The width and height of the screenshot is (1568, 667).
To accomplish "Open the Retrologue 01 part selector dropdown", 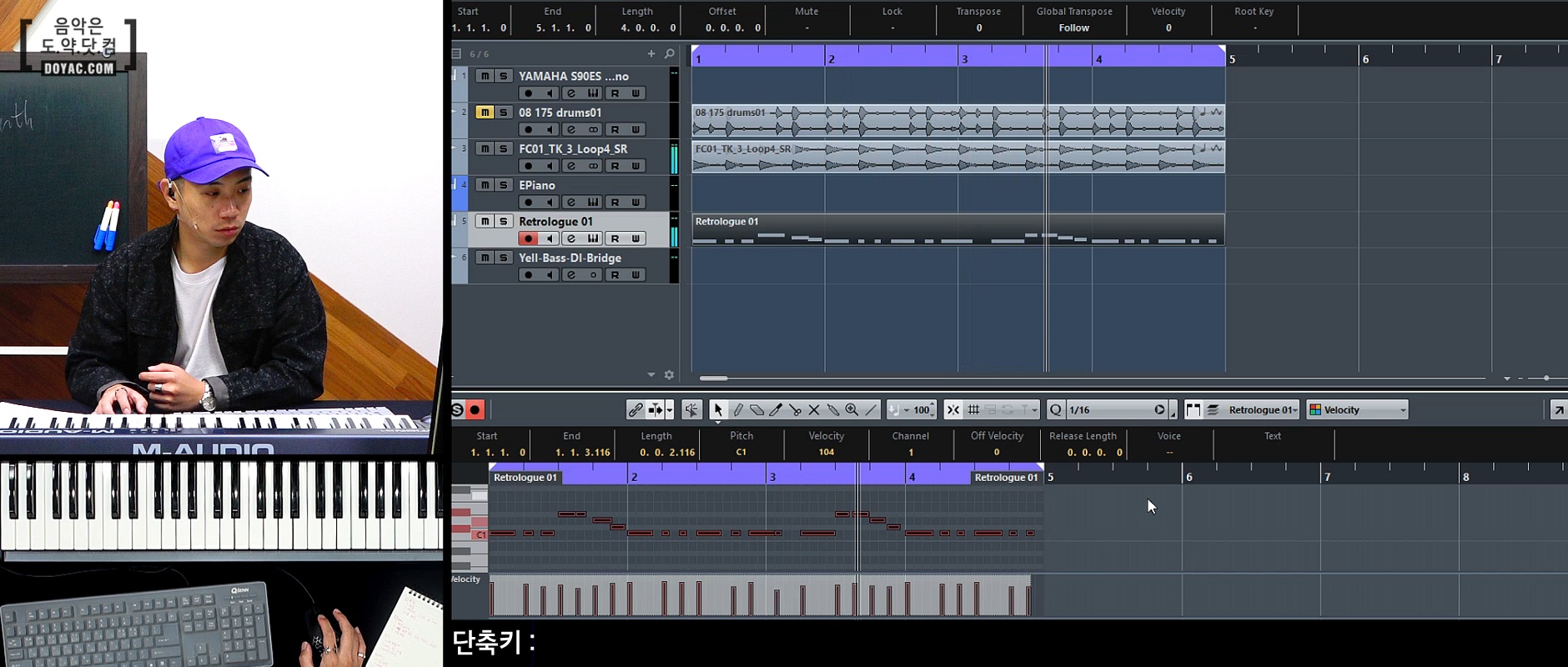I will click(x=1263, y=409).
